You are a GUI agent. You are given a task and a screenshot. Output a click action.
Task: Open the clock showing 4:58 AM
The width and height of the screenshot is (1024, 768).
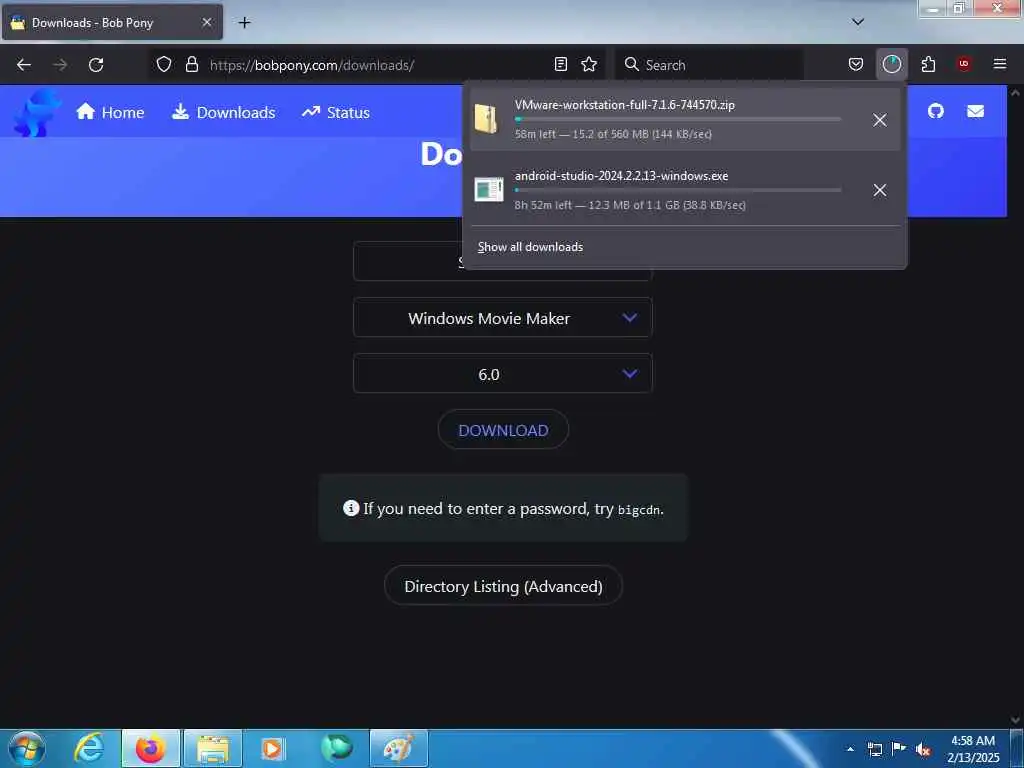click(x=973, y=749)
